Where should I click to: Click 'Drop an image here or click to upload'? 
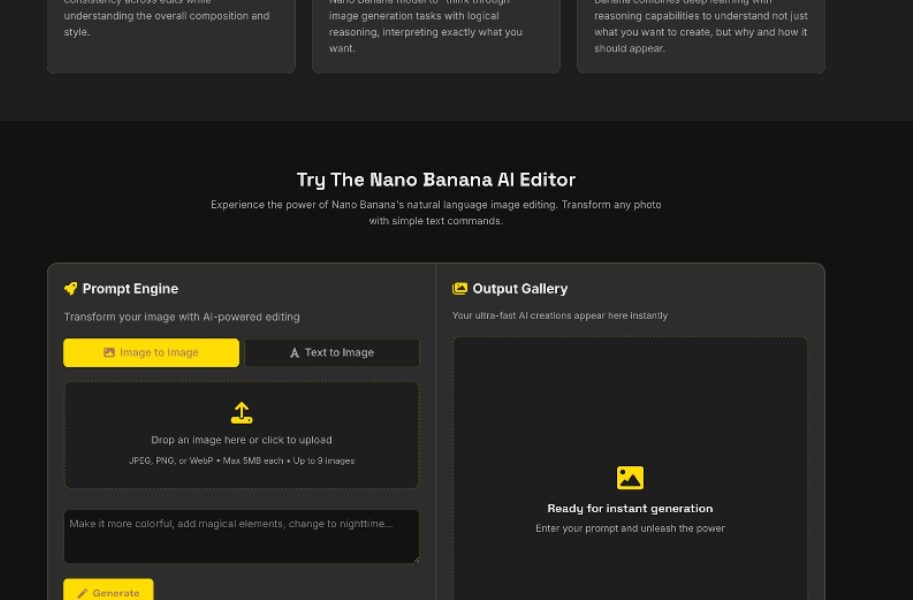click(241, 440)
